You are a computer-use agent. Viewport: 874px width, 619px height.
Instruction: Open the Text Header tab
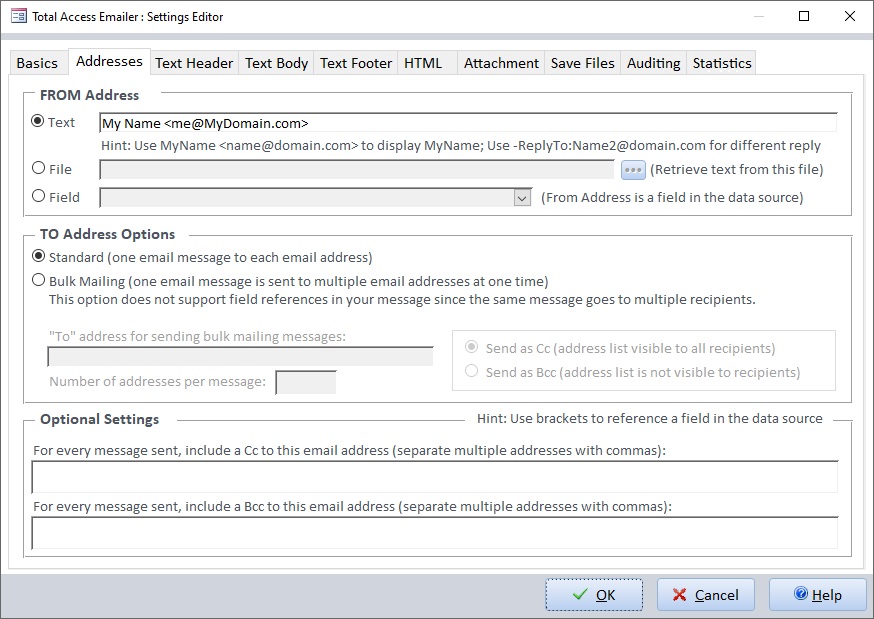[x=194, y=63]
